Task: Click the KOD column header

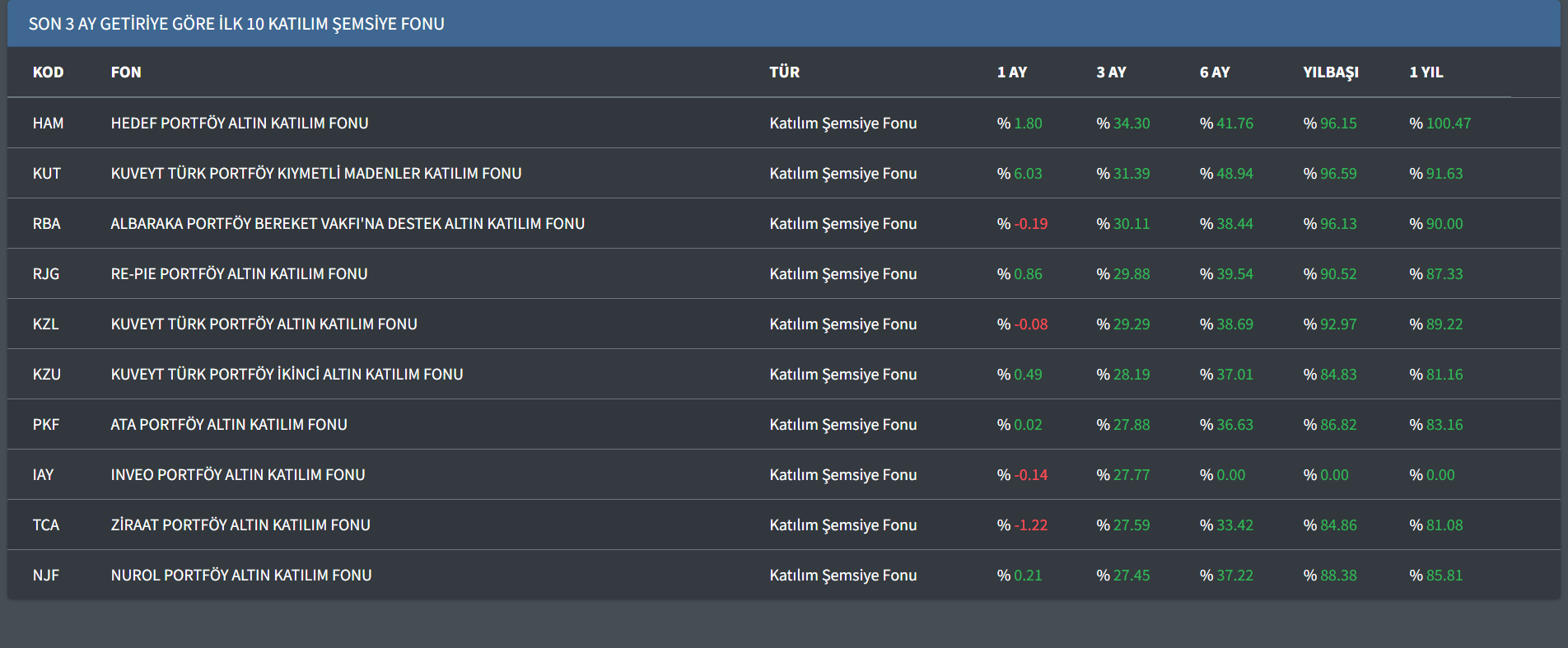Action: click(48, 72)
